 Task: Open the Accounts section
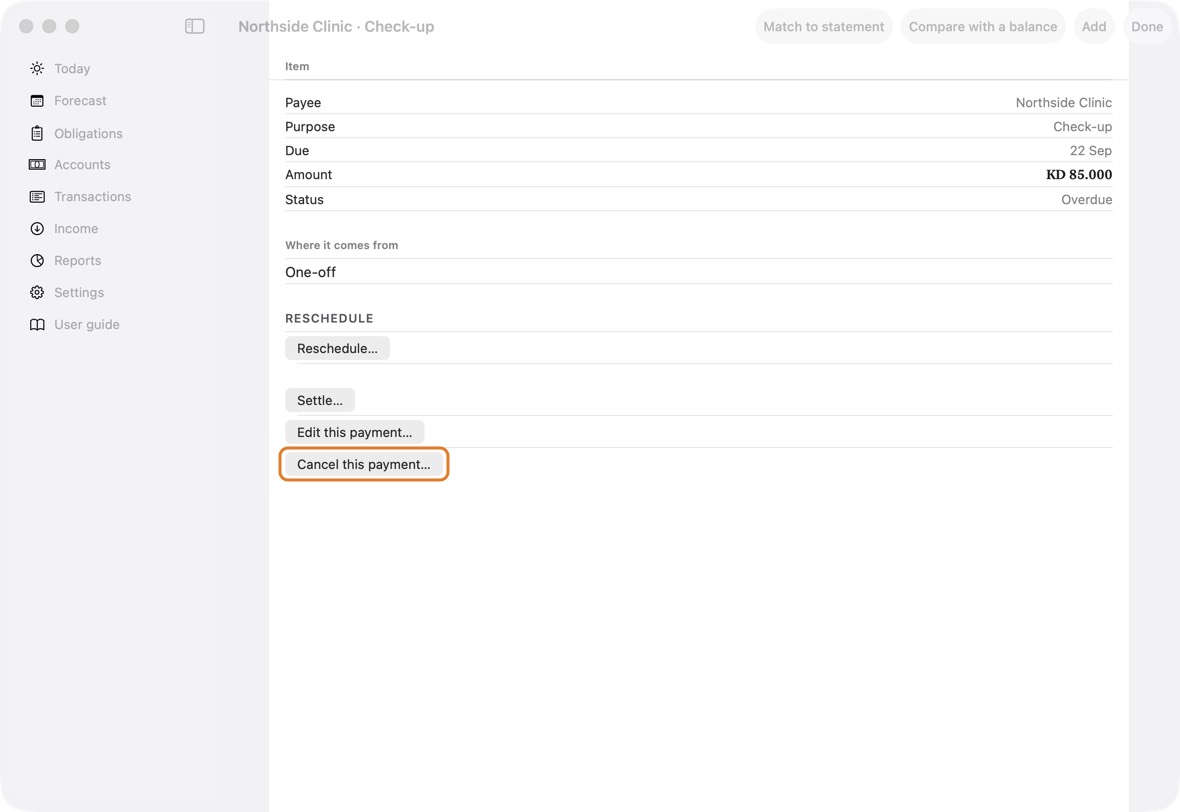82,165
